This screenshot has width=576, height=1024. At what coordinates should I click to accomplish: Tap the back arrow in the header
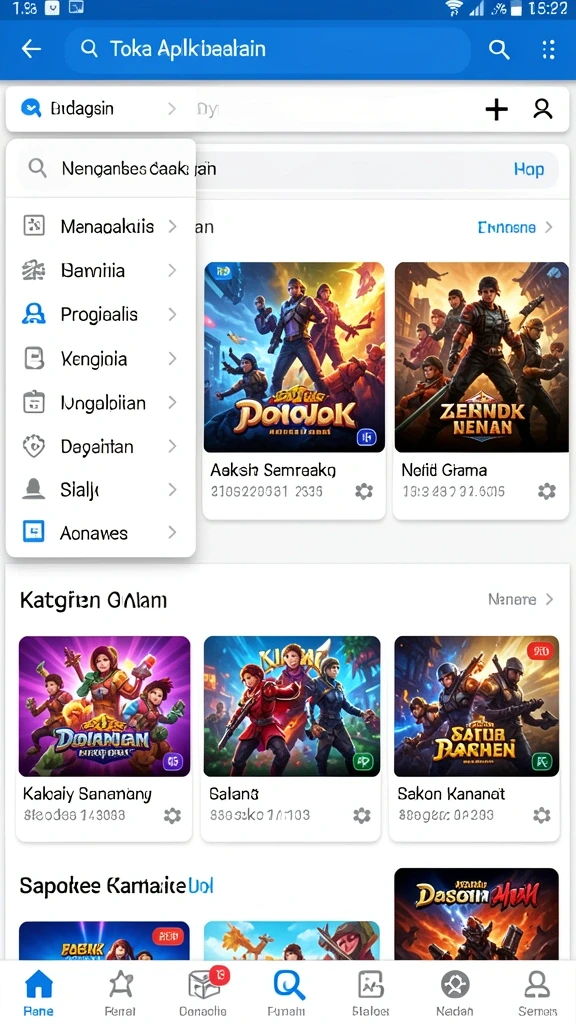tap(31, 49)
